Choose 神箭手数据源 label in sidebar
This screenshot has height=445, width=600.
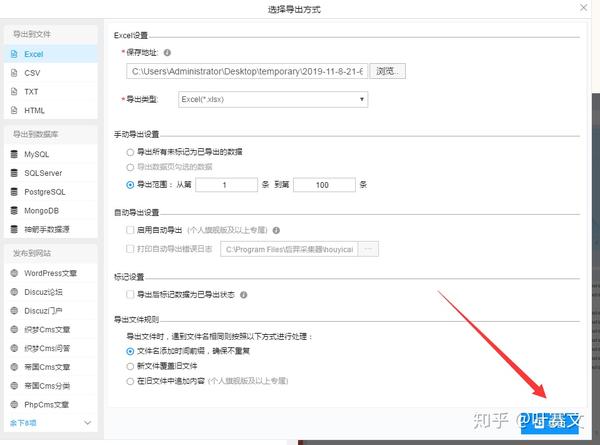pos(47,229)
